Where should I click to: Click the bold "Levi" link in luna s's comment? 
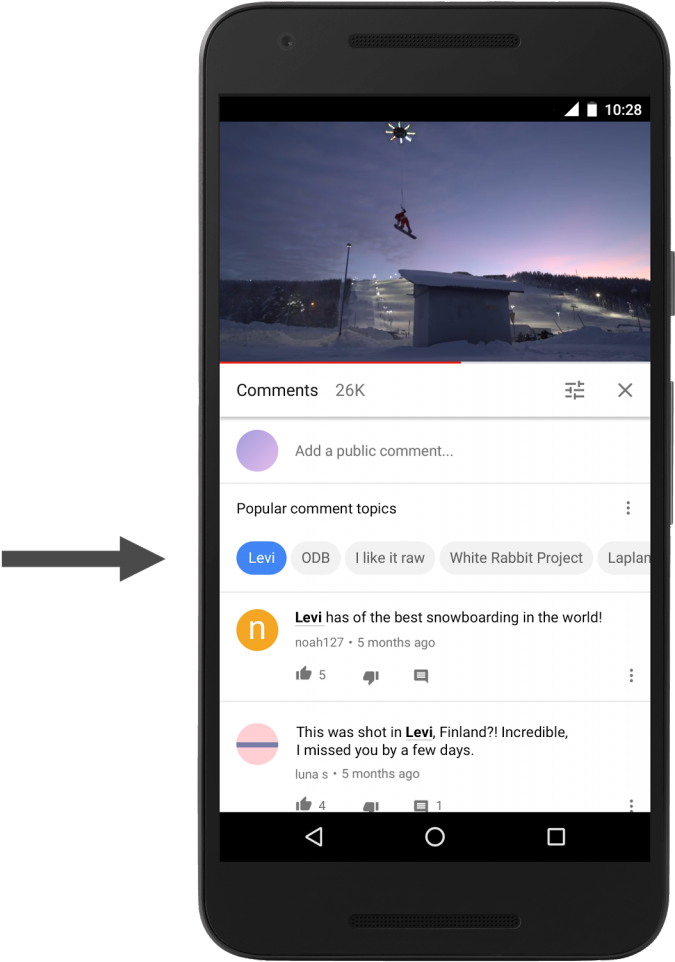pos(419,732)
